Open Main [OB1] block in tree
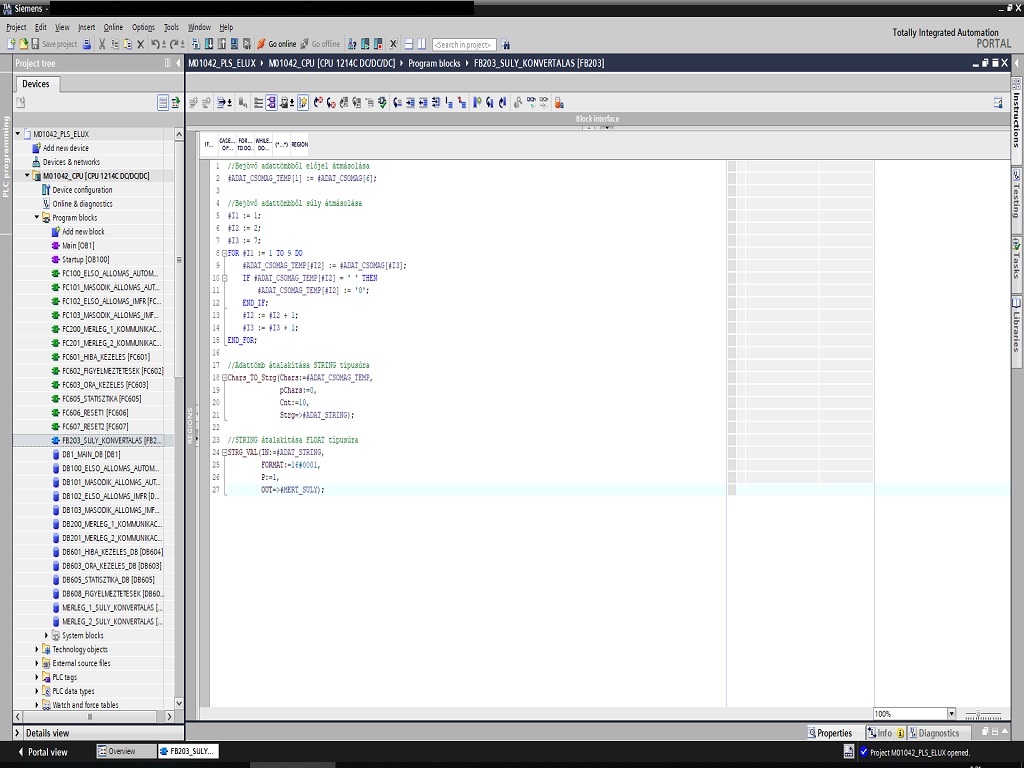This screenshot has width=1024, height=768. click(78, 246)
